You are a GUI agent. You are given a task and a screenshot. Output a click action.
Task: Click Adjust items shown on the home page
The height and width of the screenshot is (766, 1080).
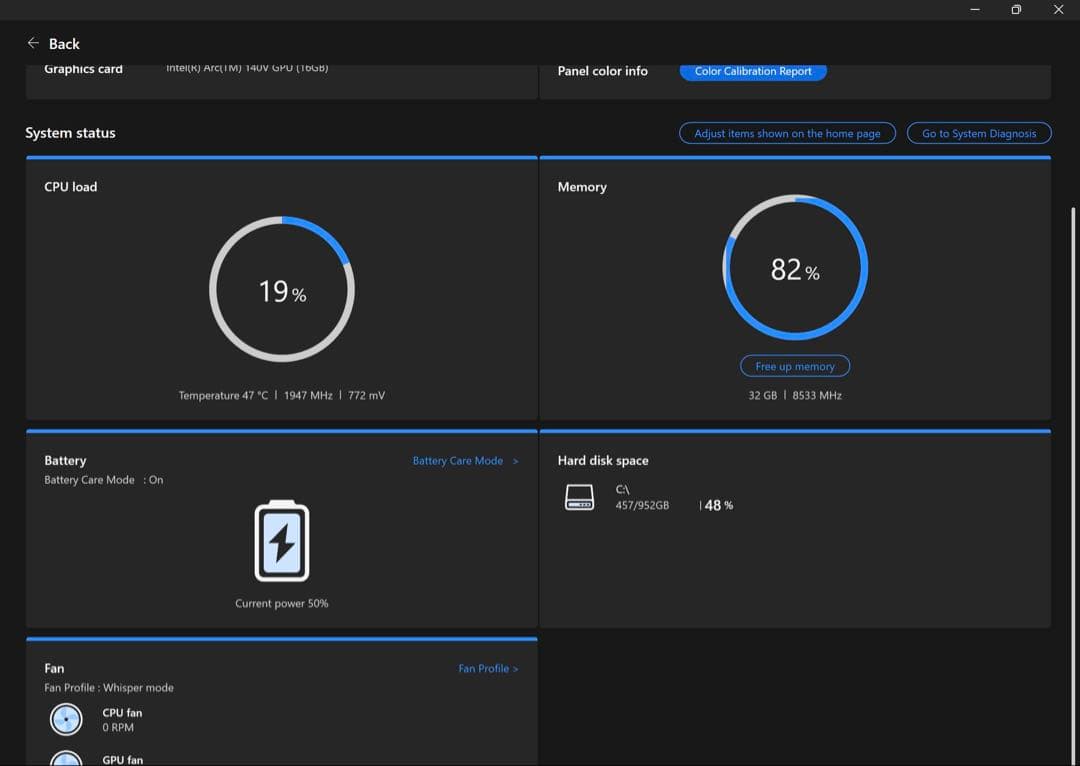pos(787,133)
